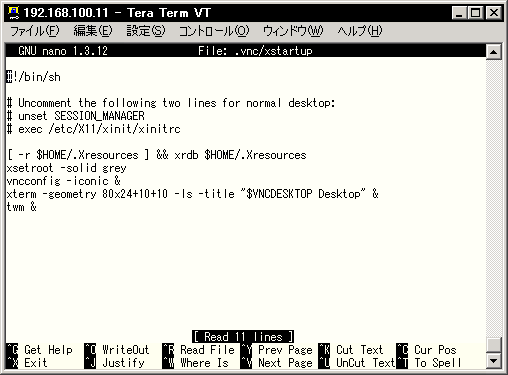
Task: Click the scrollbar up arrow
Action: [493, 52]
